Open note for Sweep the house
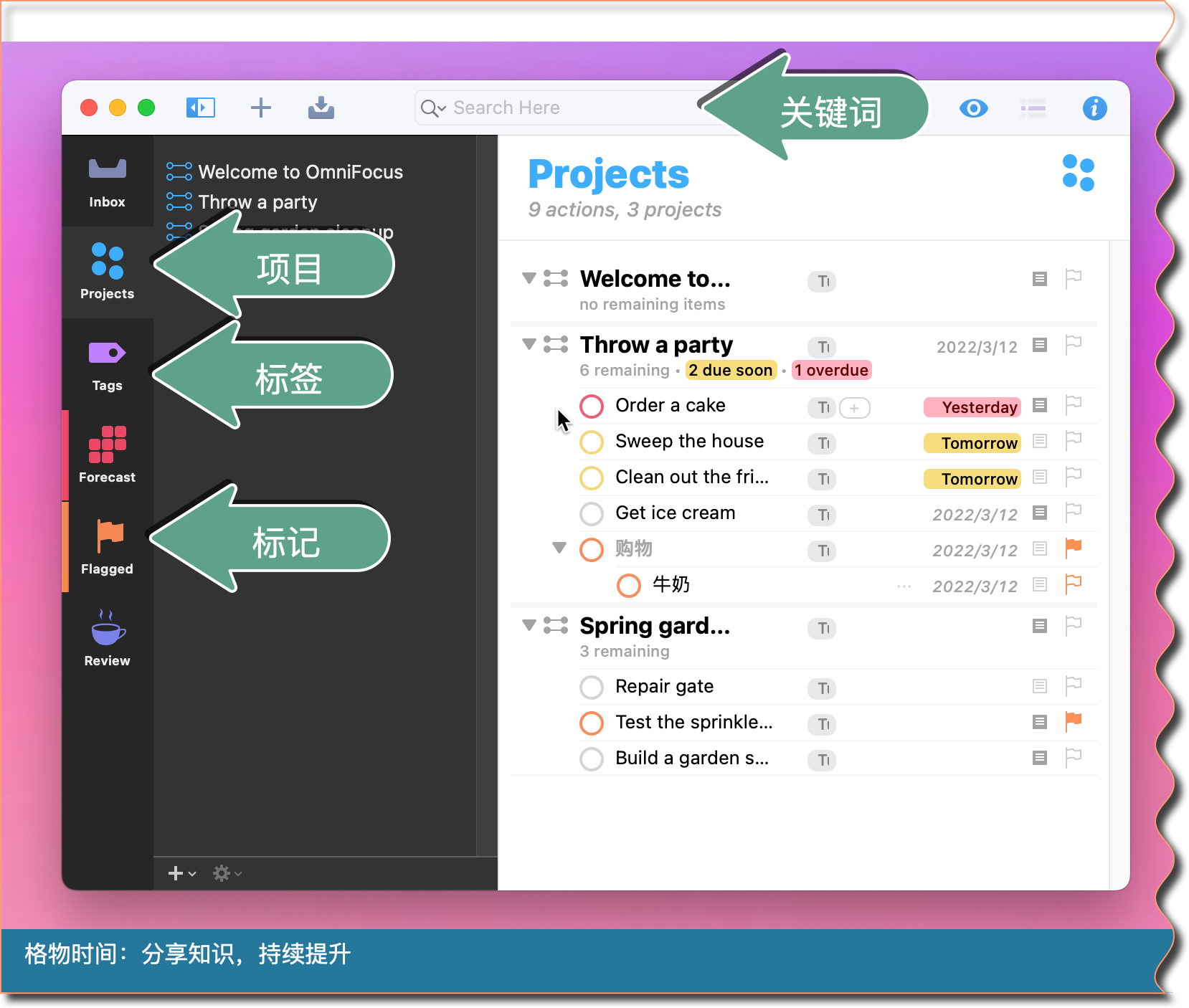The height and width of the screenshot is (1008, 1189). [1040, 441]
